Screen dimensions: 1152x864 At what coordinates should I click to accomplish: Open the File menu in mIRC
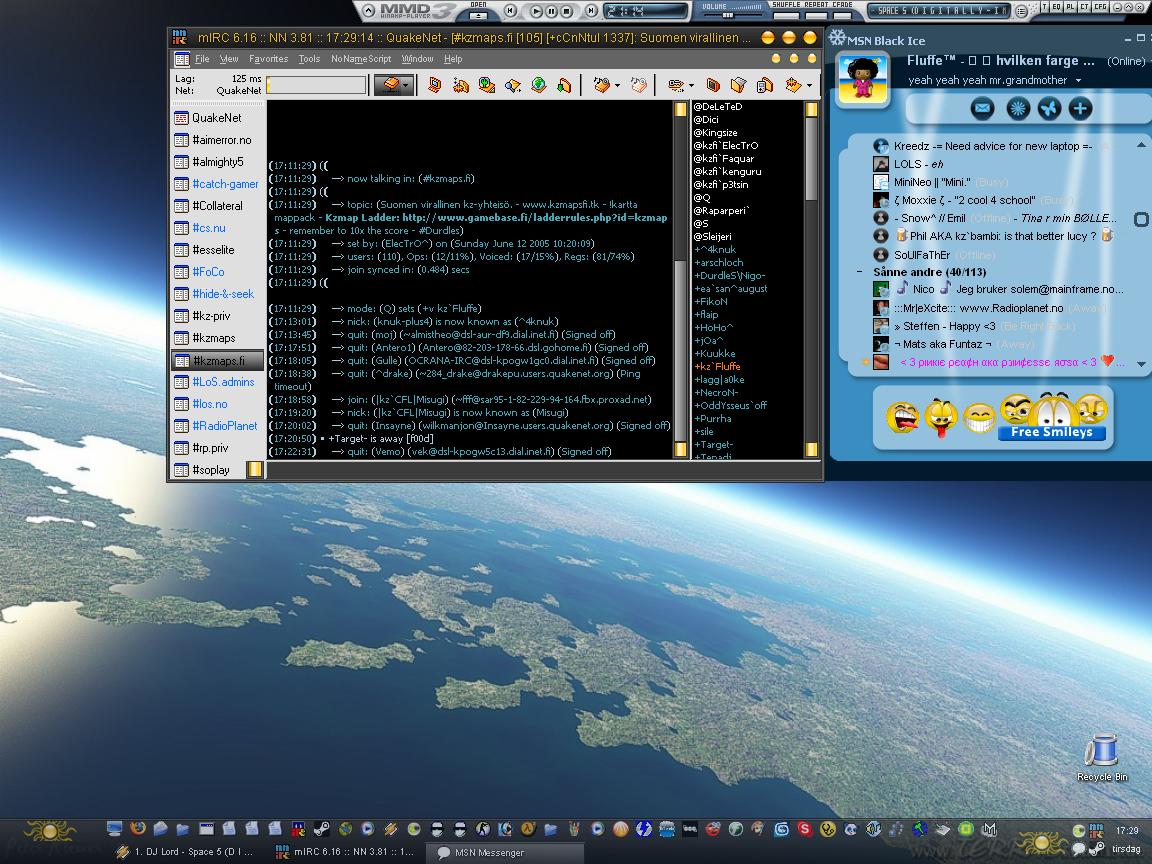click(x=202, y=59)
